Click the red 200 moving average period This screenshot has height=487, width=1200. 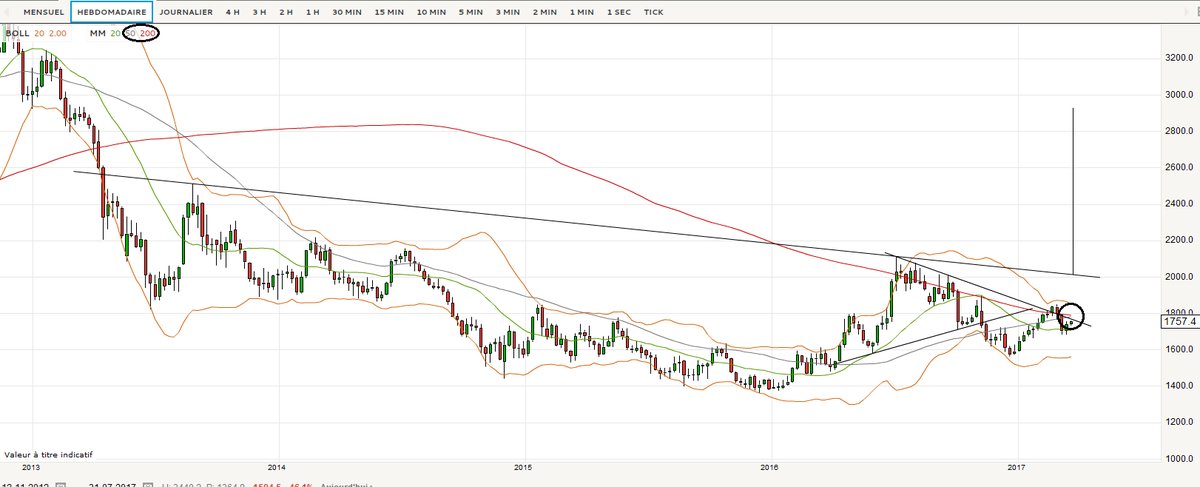click(148, 33)
